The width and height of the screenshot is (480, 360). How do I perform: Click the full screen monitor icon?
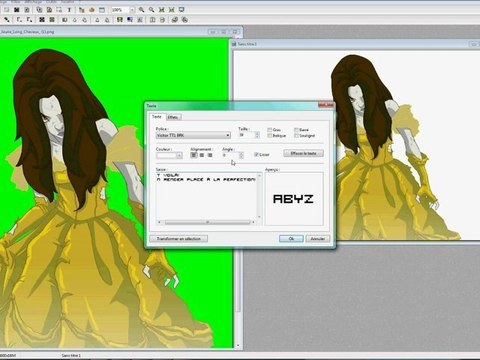[182, 10]
